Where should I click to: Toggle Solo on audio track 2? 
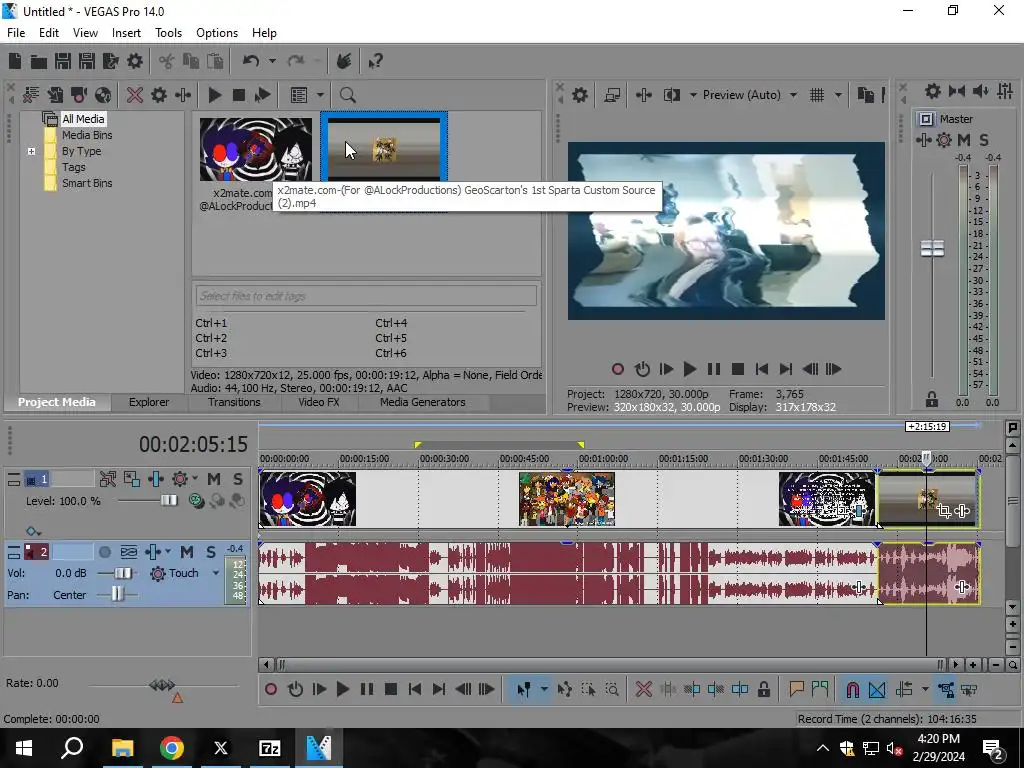pos(211,552)
